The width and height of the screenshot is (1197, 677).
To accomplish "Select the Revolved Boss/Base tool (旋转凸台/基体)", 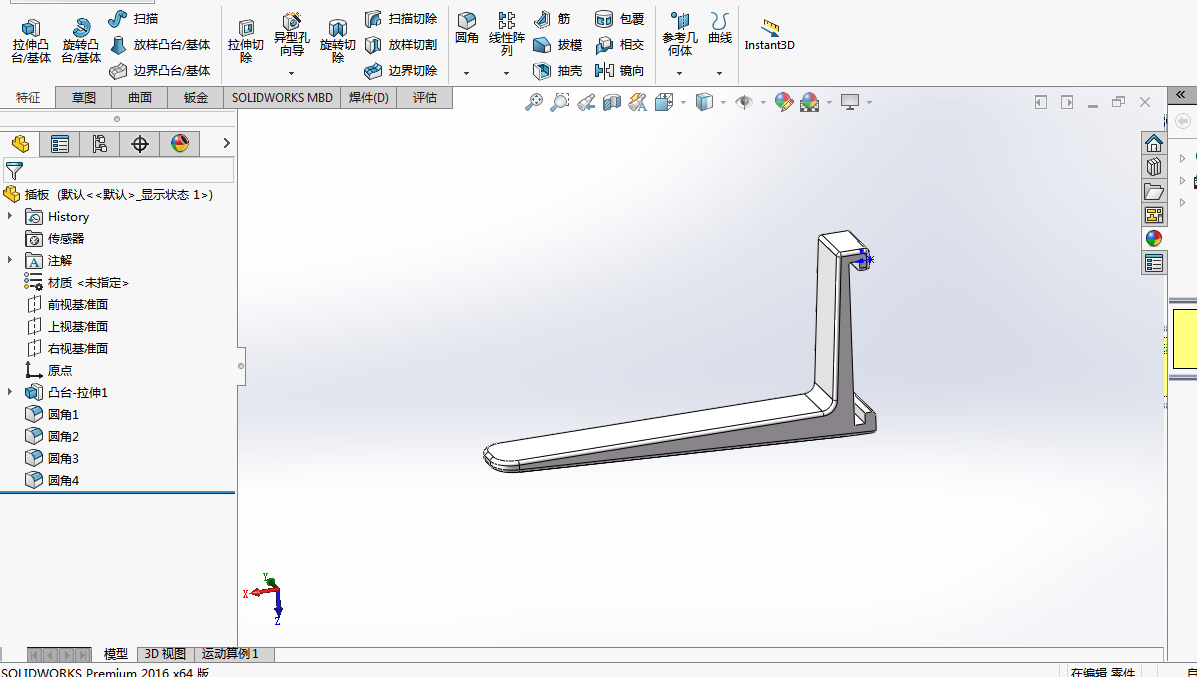I will coord(81,41).
